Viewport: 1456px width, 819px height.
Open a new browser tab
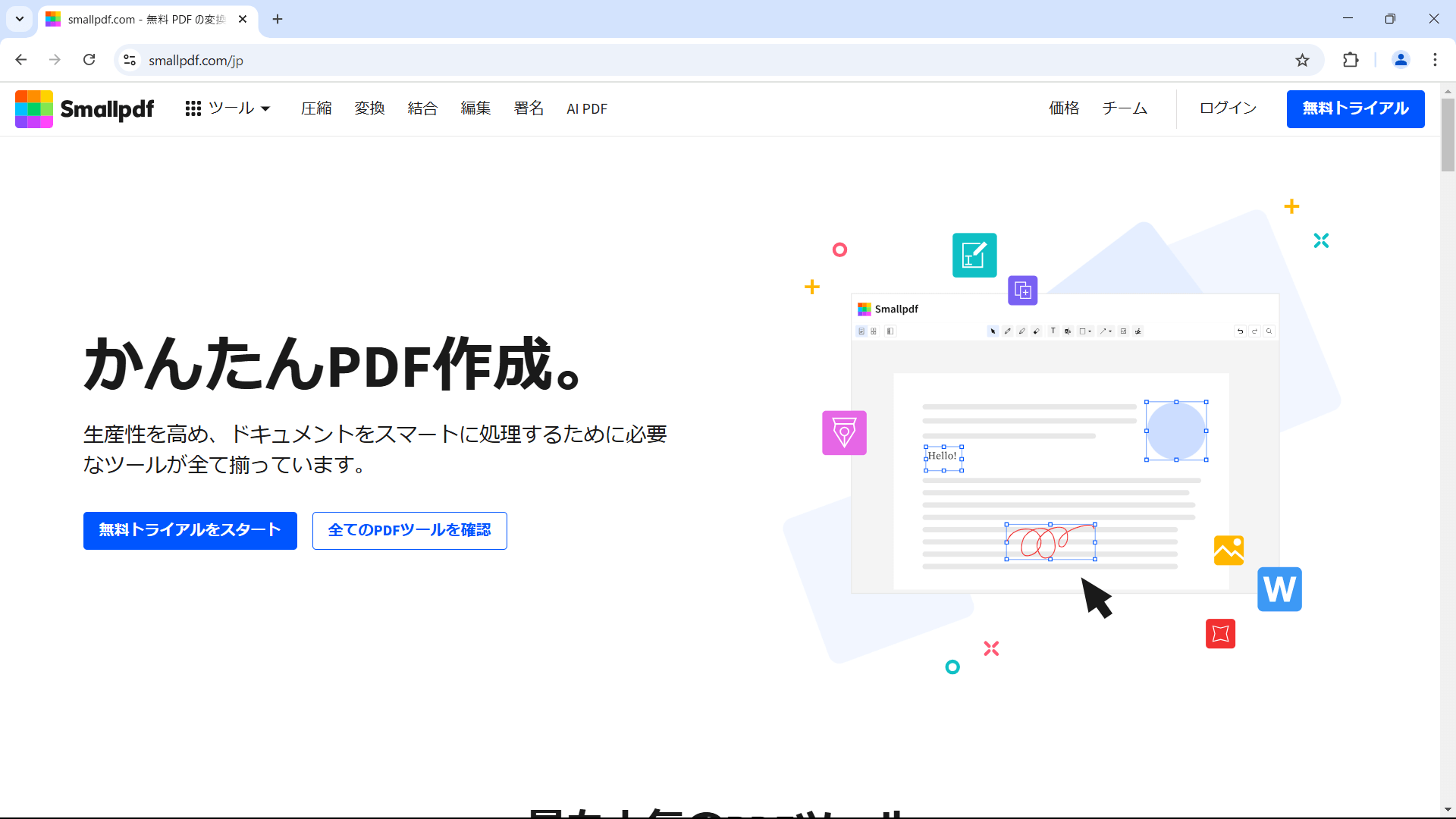tap(278, 19)
